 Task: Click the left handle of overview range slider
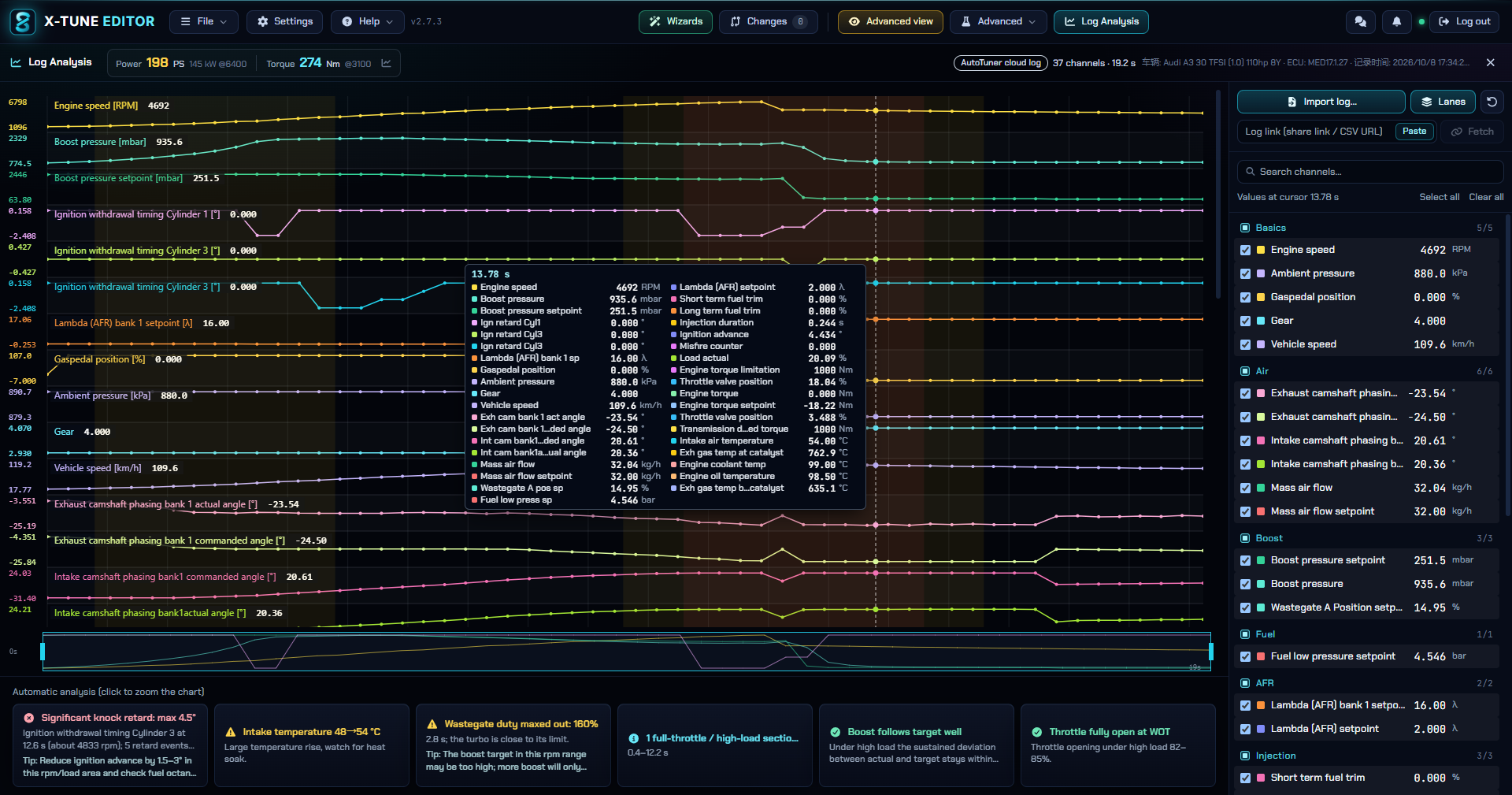click(43, 652)
